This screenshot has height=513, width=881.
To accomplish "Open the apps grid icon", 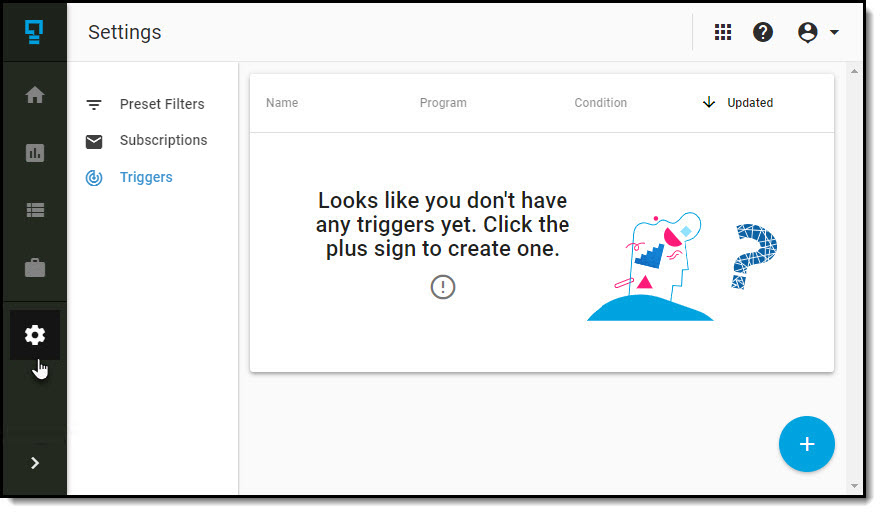I will (x=723, y=32).
